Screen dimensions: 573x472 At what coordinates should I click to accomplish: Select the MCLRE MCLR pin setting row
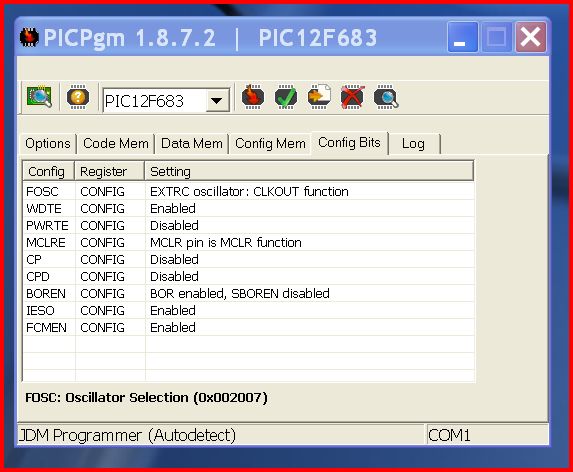tap(248, 243)
